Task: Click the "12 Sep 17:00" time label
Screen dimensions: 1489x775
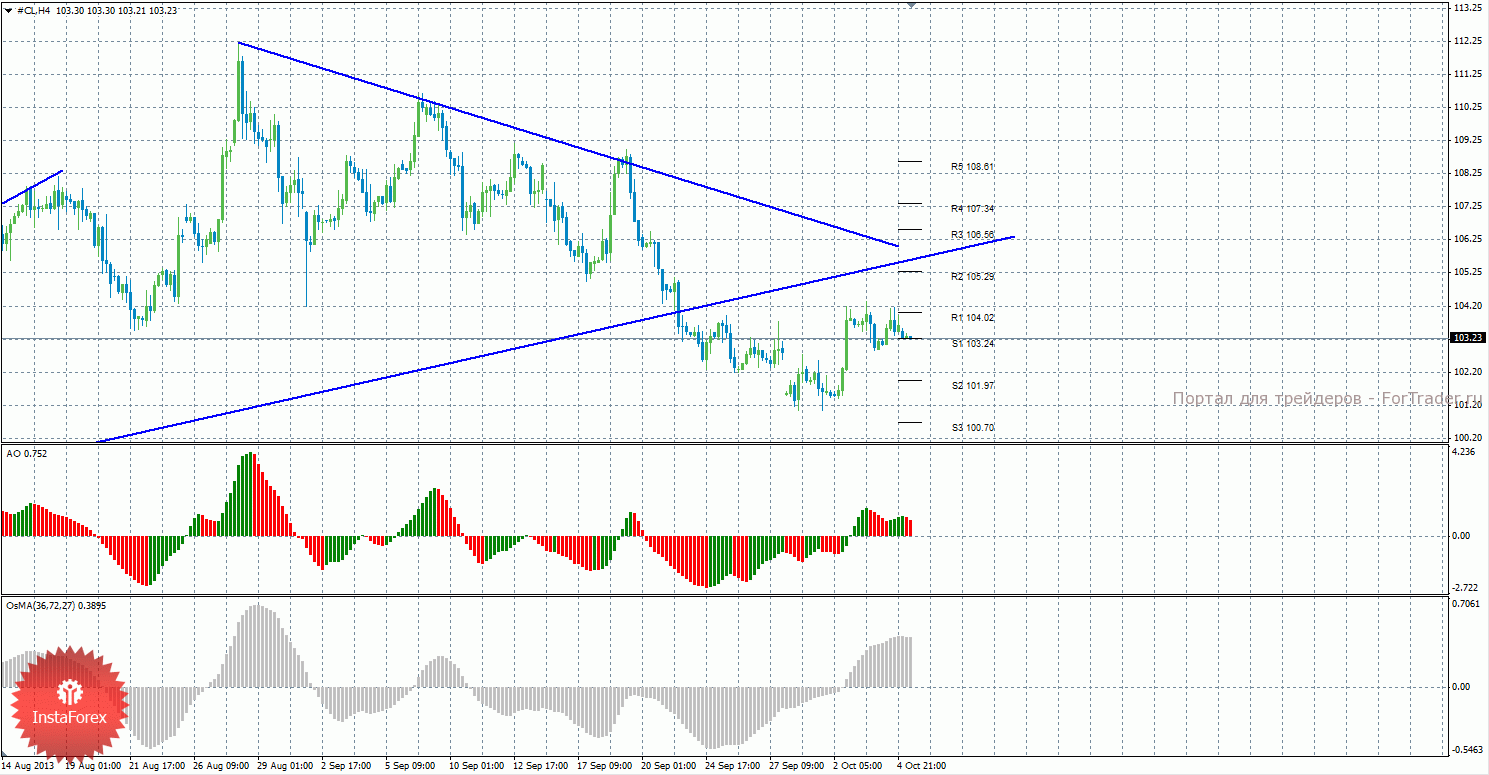Action: 541,766
